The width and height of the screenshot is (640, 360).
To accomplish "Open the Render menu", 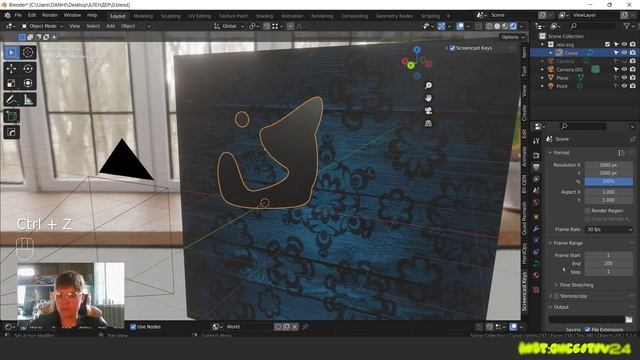I will [x=50, y=16].
